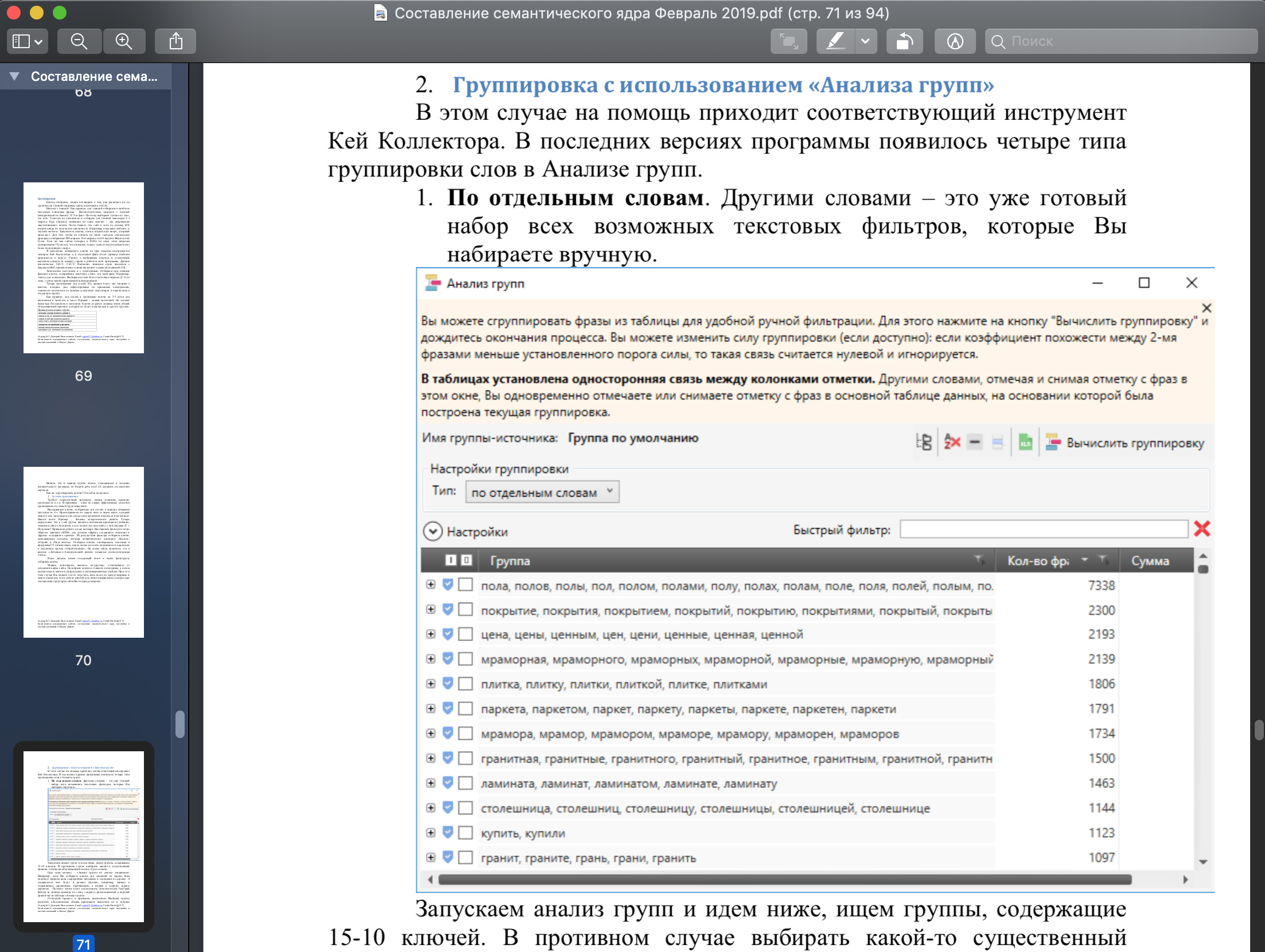The height and width of the screenshot is (952, 1265).
Task: Select page 70 thumbnail in sidebar
Action: click(84, 552)
